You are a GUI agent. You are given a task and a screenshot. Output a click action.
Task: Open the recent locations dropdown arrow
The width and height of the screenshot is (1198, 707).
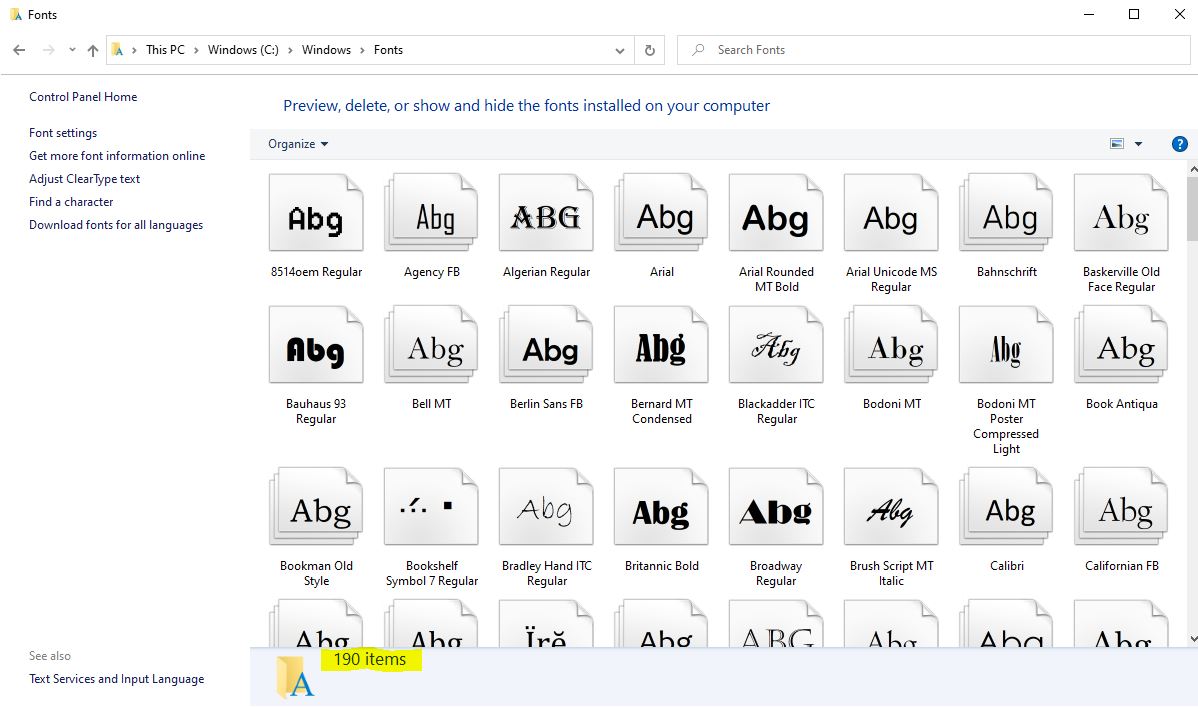tap(72, 50)
